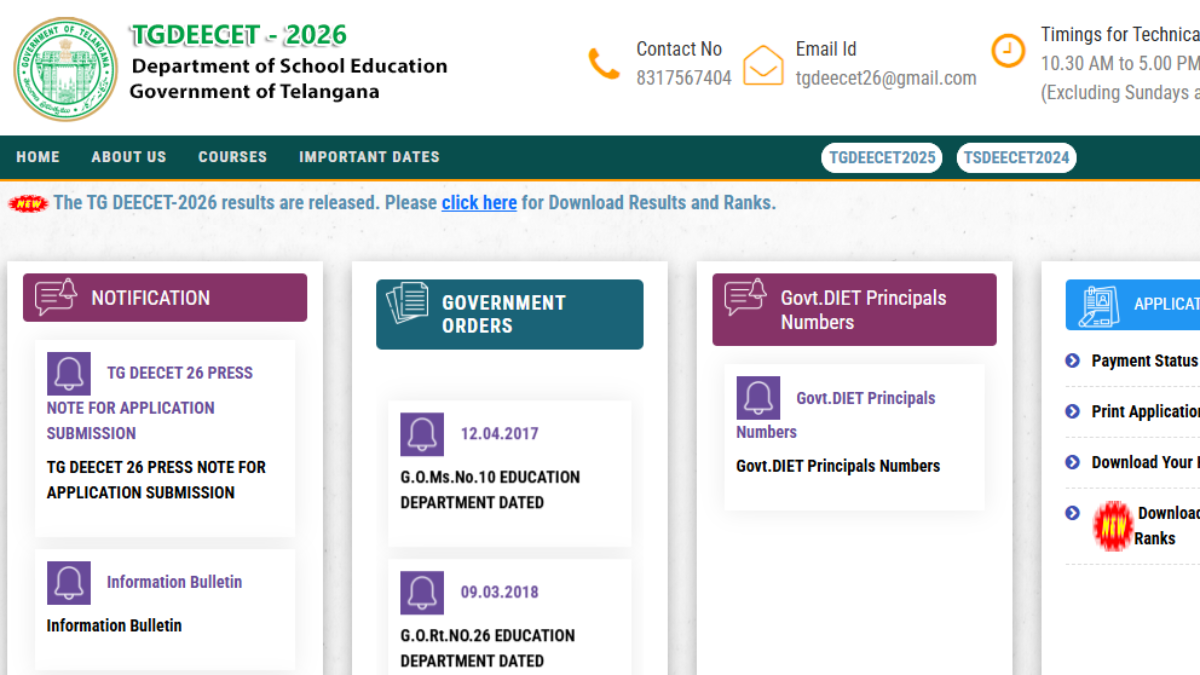Open the purple Information Bulletin link

[174, 582]
